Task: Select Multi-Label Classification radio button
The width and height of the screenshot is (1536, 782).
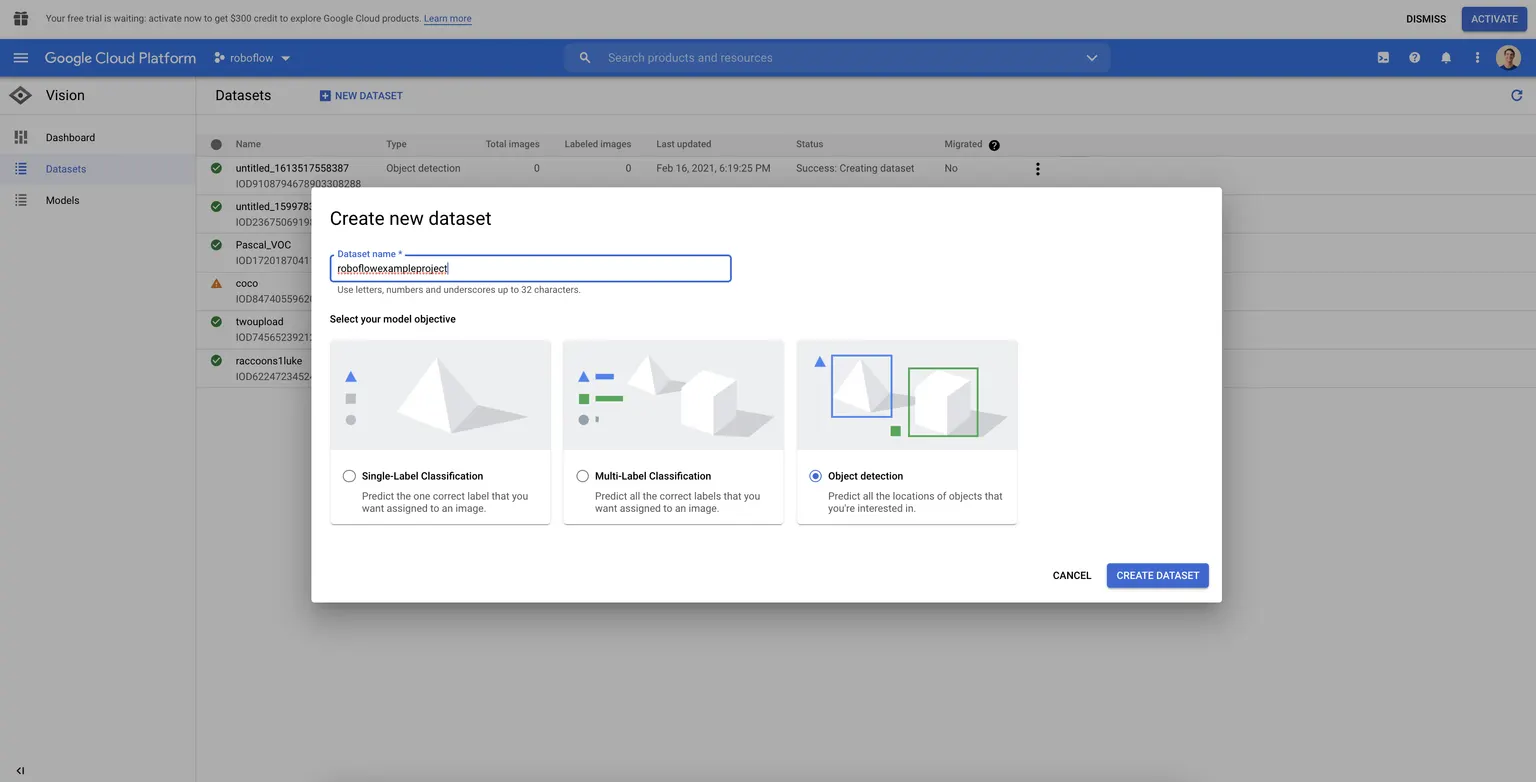Action: [582, 476]
